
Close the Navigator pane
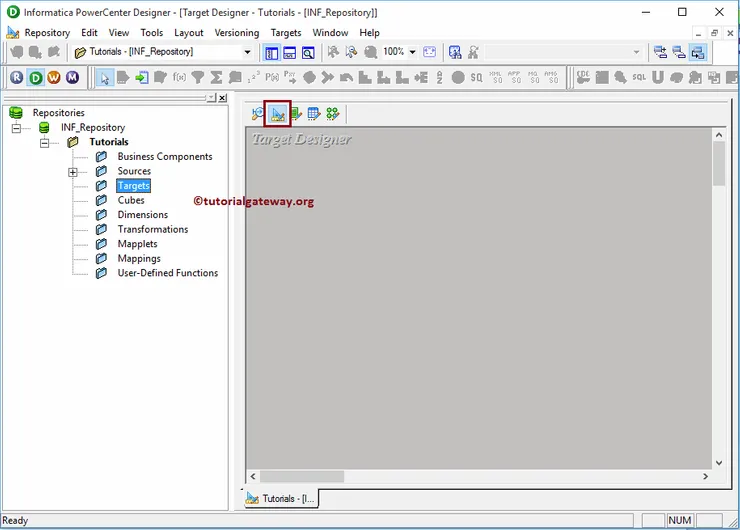coord(223,98)
